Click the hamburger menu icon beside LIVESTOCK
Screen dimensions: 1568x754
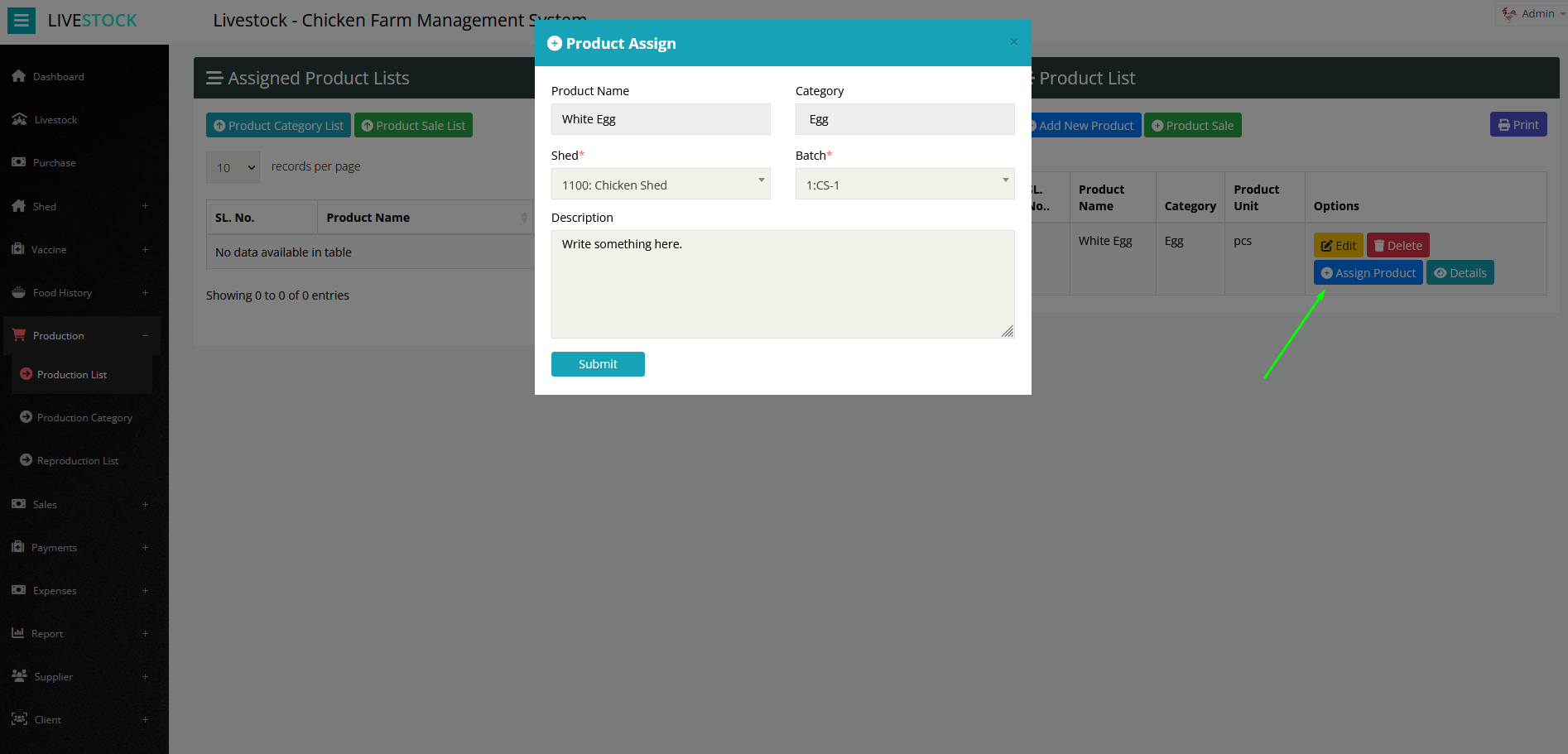22,21
